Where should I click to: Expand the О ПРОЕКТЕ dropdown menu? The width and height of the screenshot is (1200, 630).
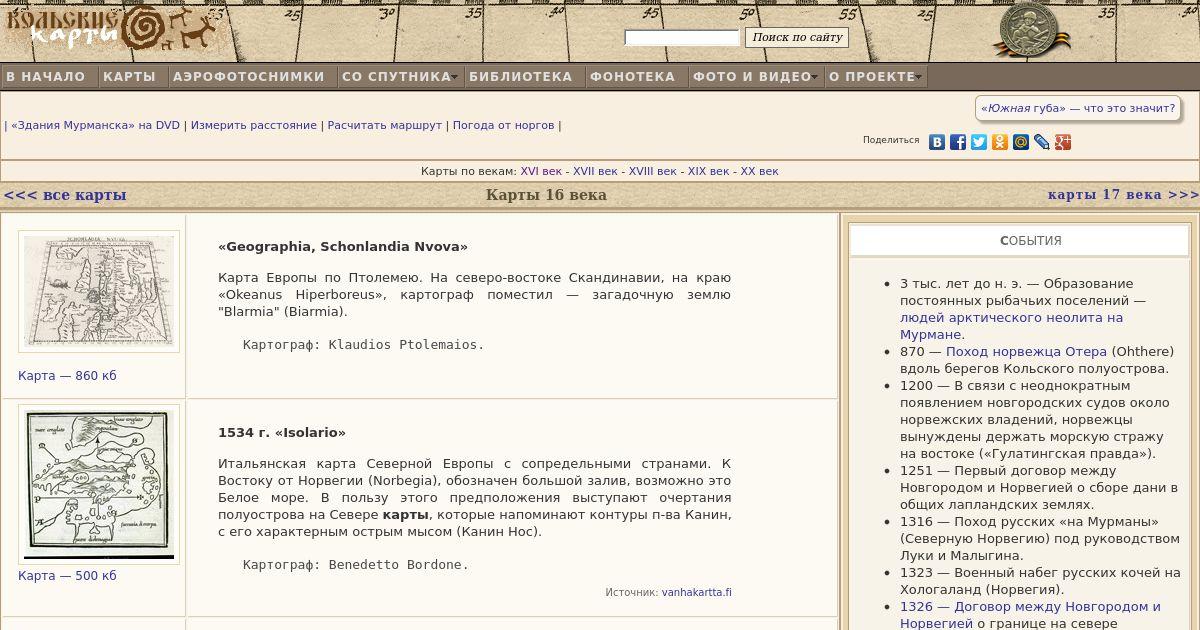pos(876,77)
